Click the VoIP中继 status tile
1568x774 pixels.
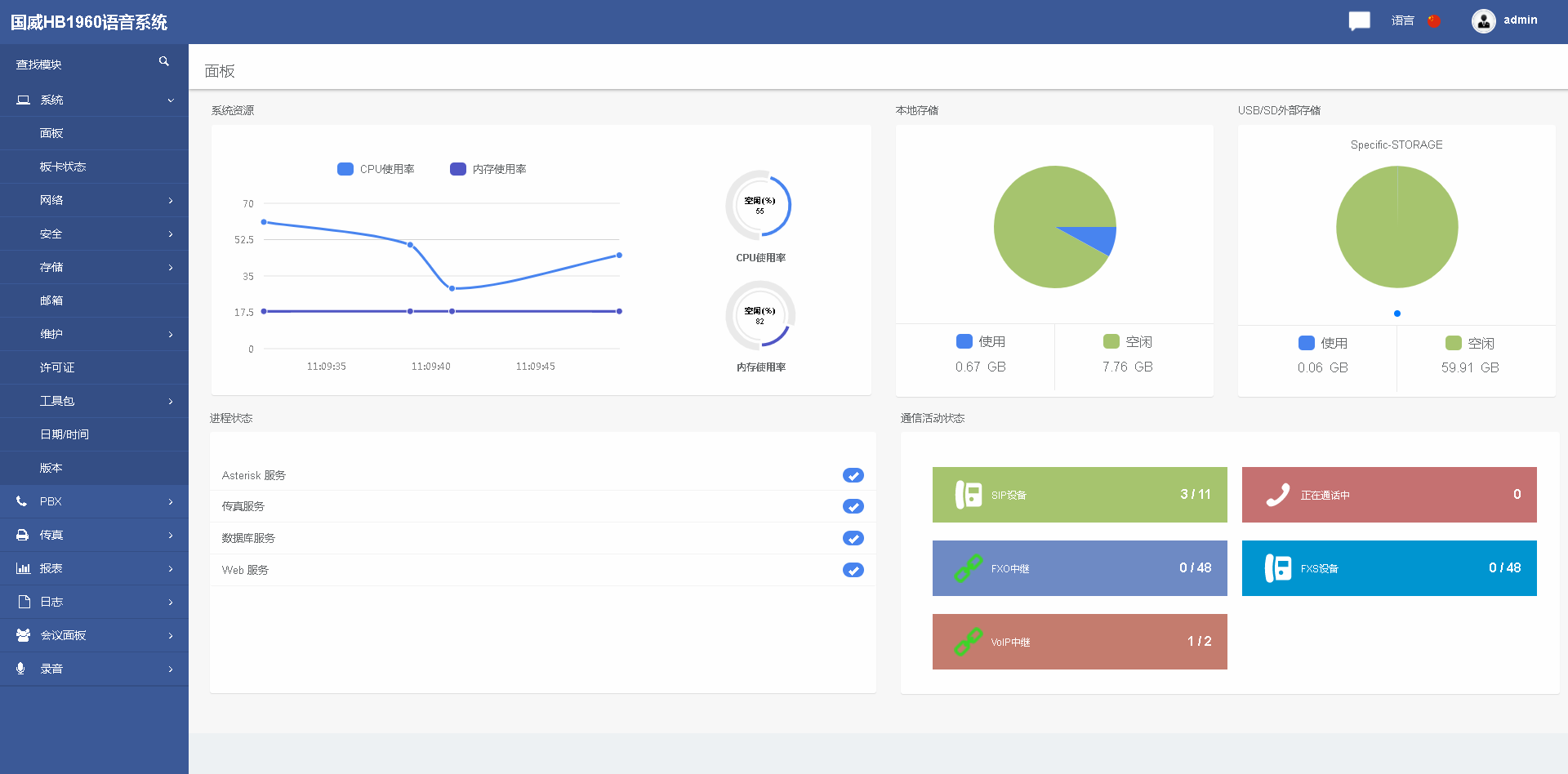[1079, 642]
